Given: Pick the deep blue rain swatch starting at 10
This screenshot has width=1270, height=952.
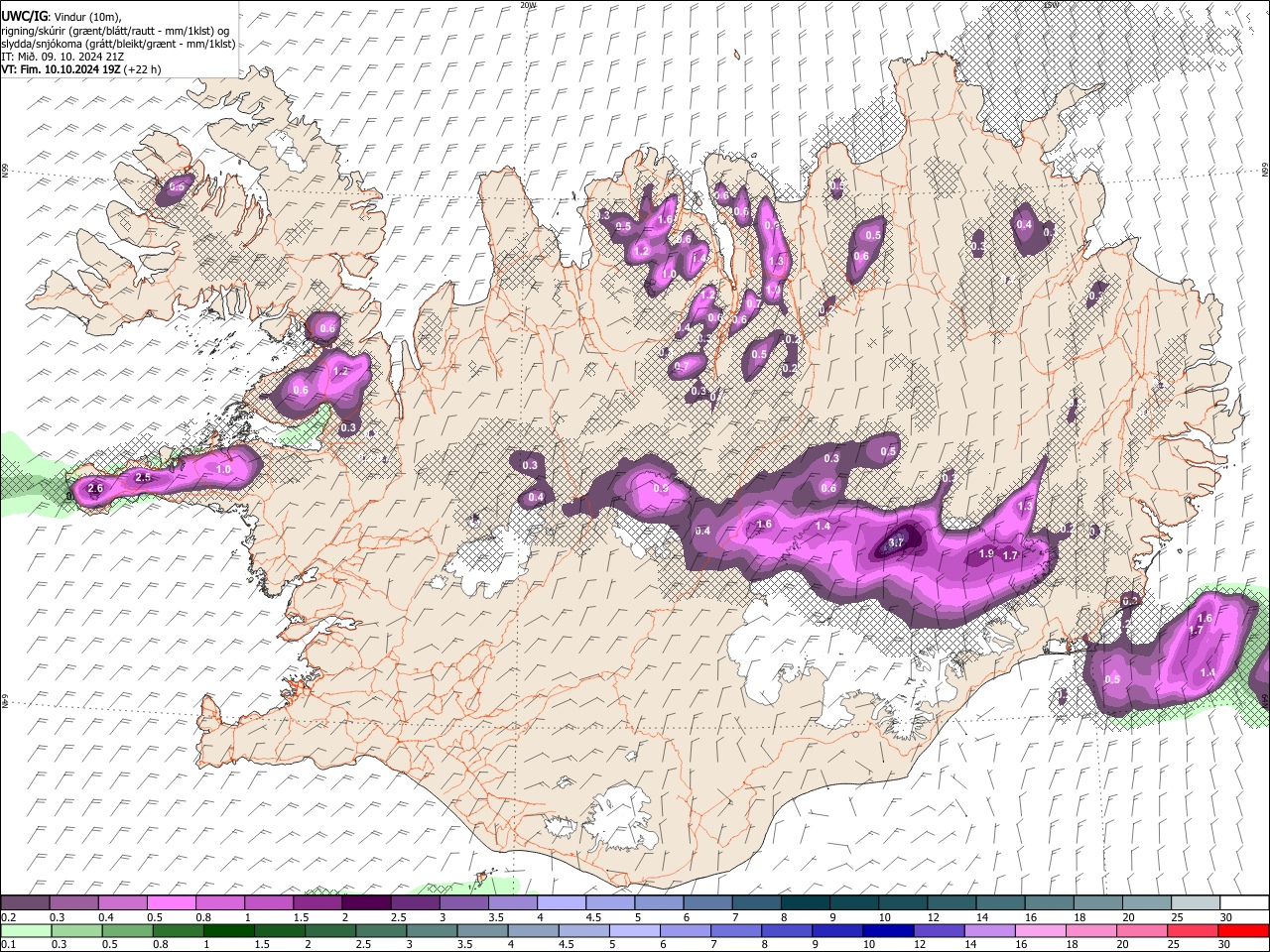Looking at the screenshot, I should (x=888, y=930).
